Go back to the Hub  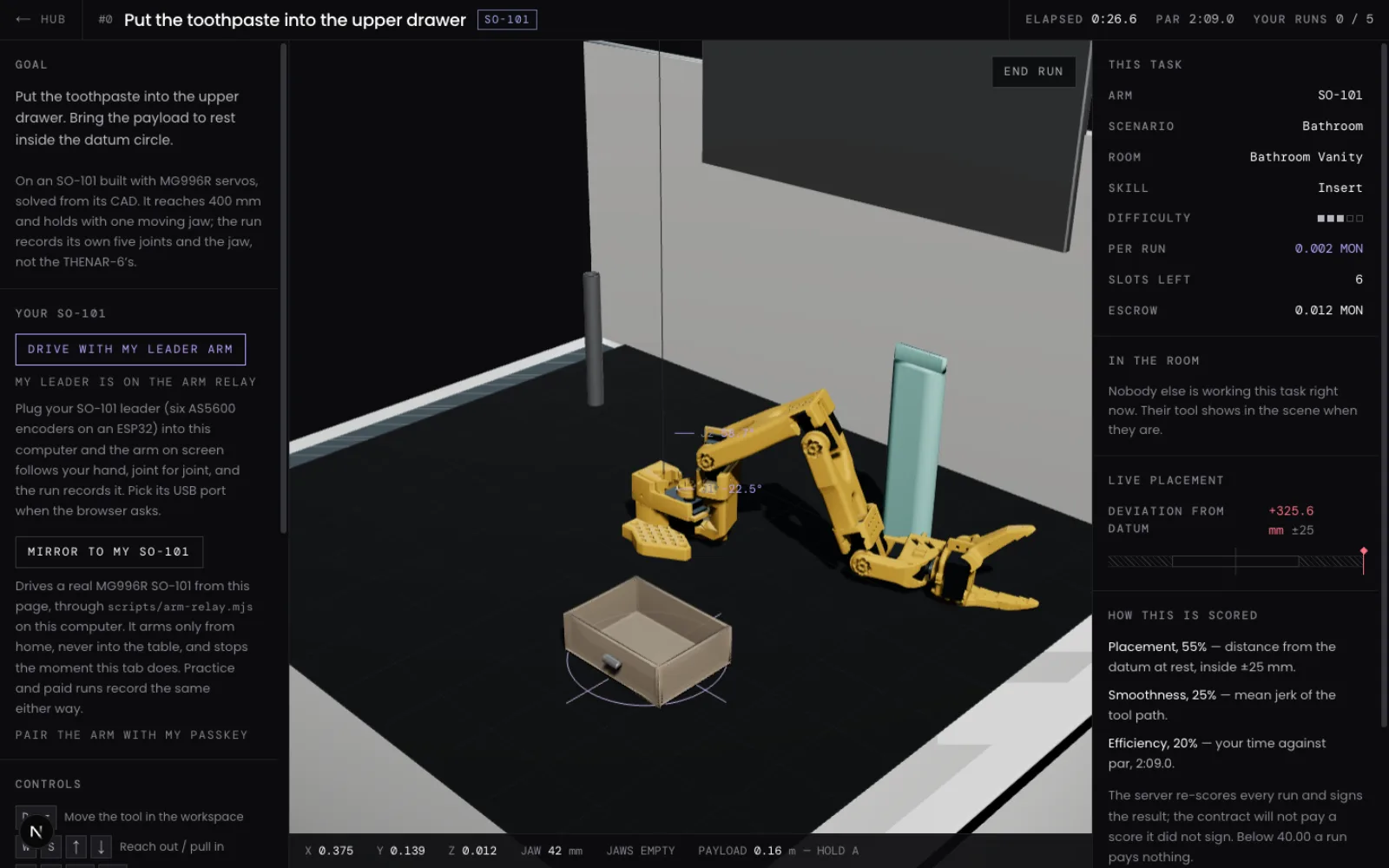pyautogui.click(x=41, y=19)
